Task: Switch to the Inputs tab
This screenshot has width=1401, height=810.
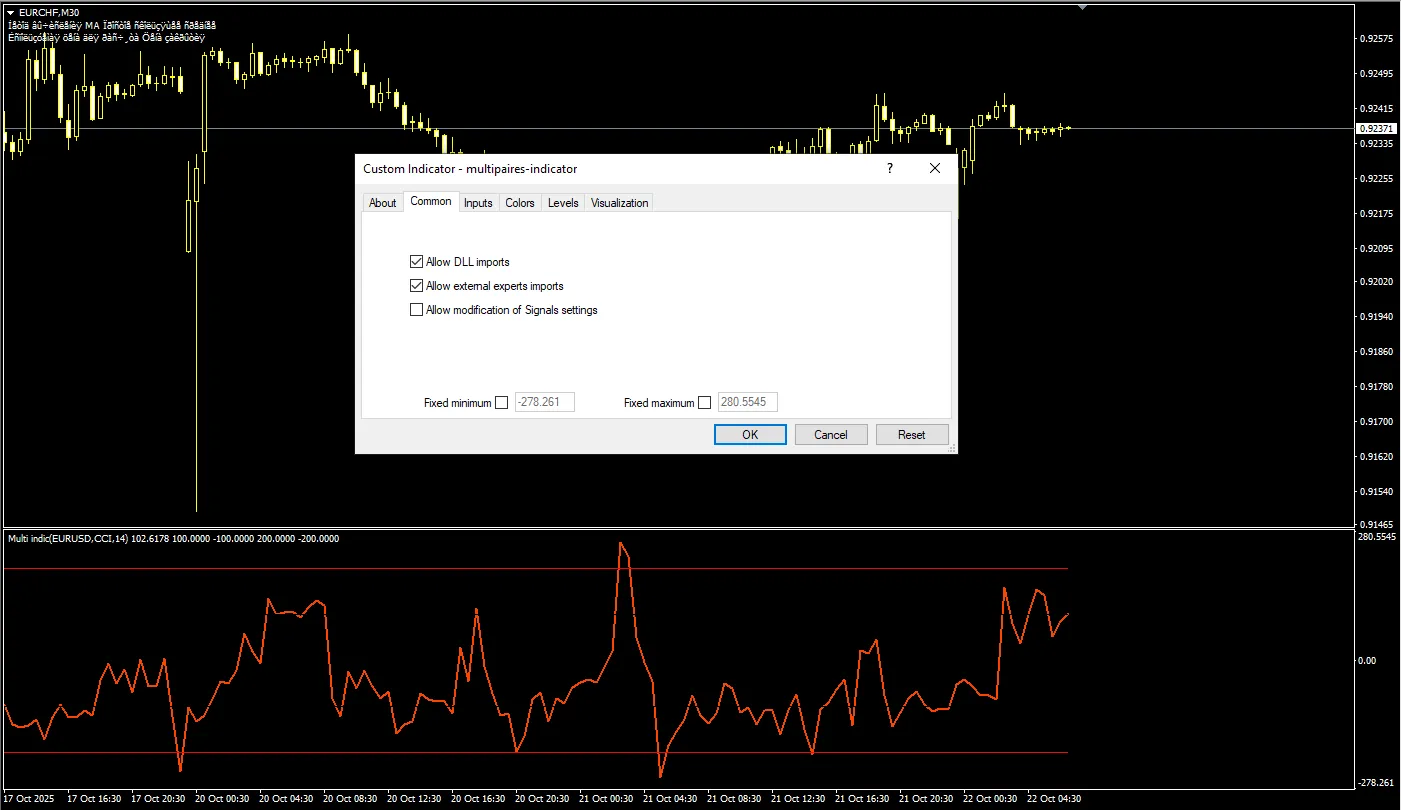Action: (x=478, y=203)
